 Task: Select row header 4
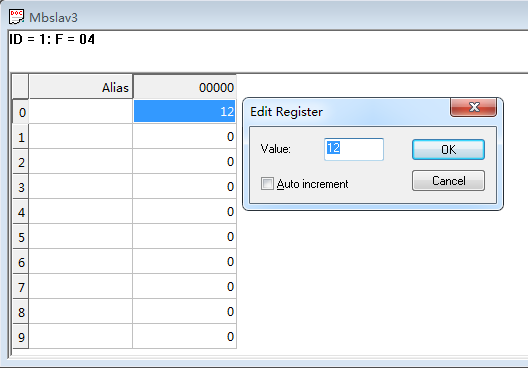[x=21, y=211]
